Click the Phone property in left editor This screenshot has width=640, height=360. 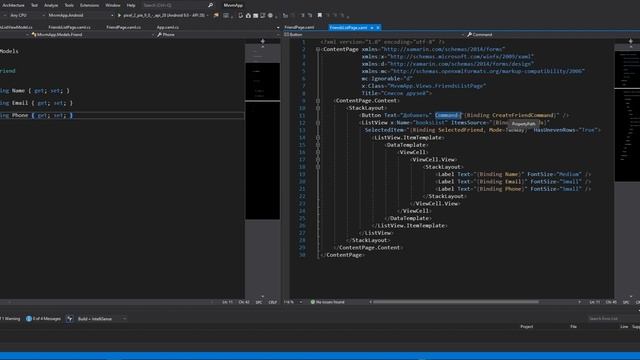click(20, 116)
